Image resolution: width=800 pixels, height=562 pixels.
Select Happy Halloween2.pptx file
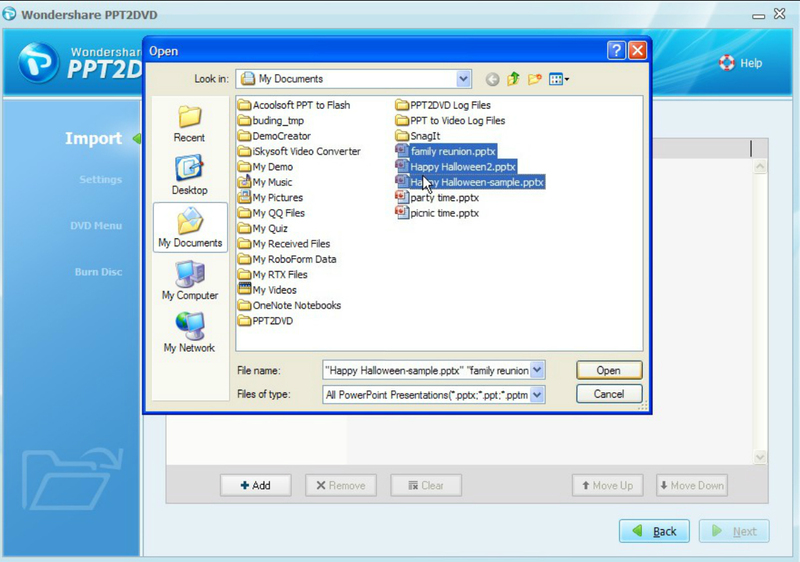click(456, 167)
